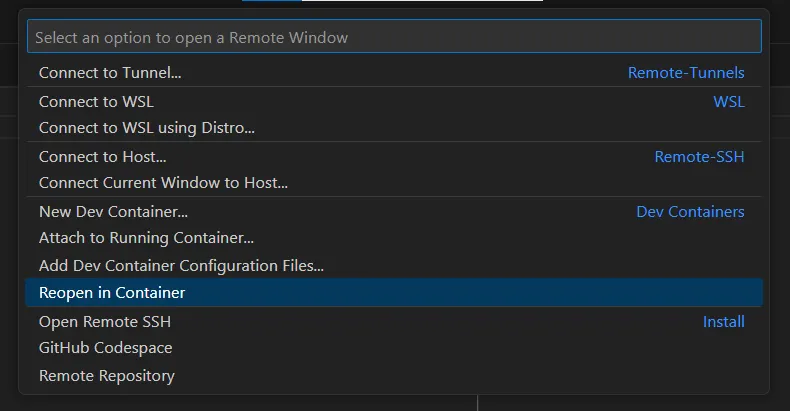Screen dimensions: 790x411
Task: Click blank right end of search box
Action: click(x=700, y=37)
